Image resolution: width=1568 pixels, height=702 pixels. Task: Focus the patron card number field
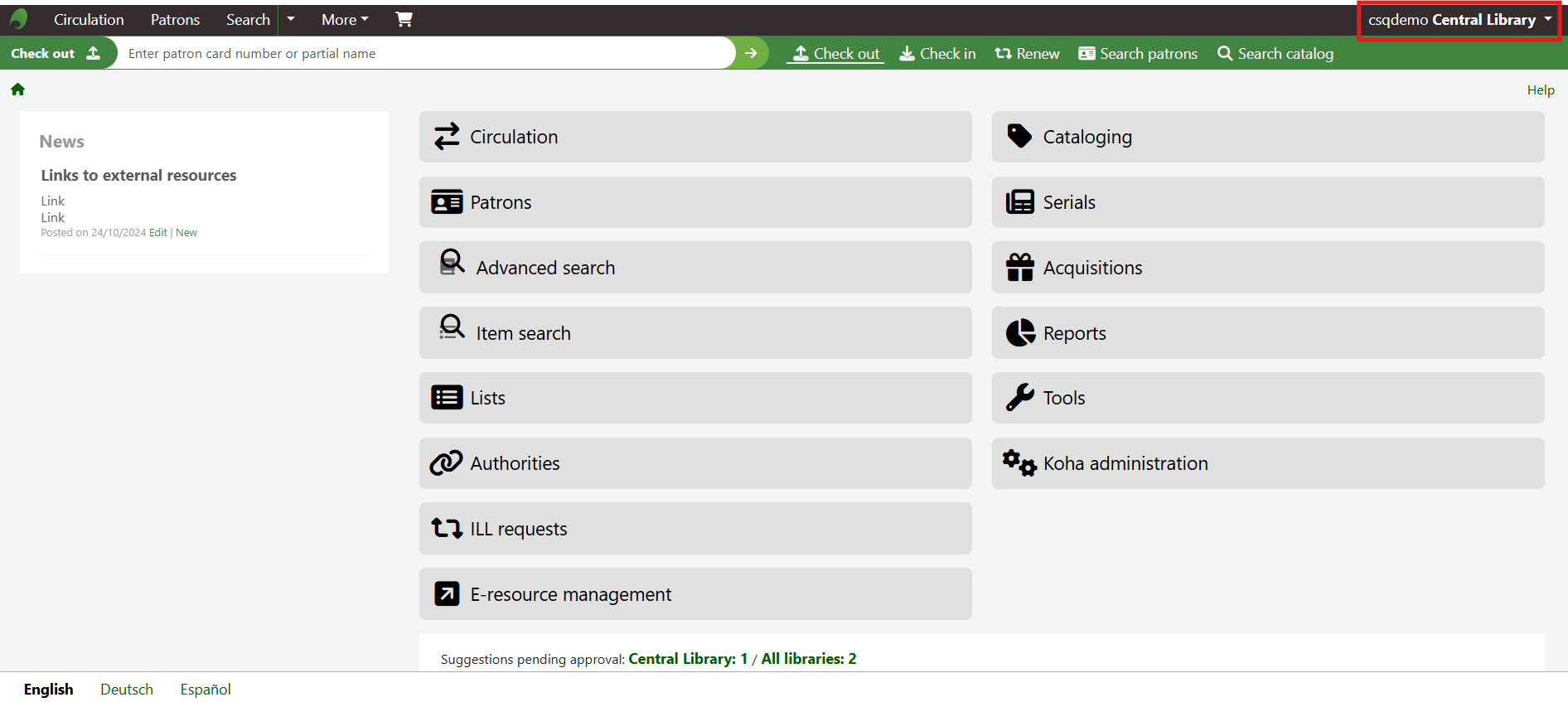click(x=427, y=53)
